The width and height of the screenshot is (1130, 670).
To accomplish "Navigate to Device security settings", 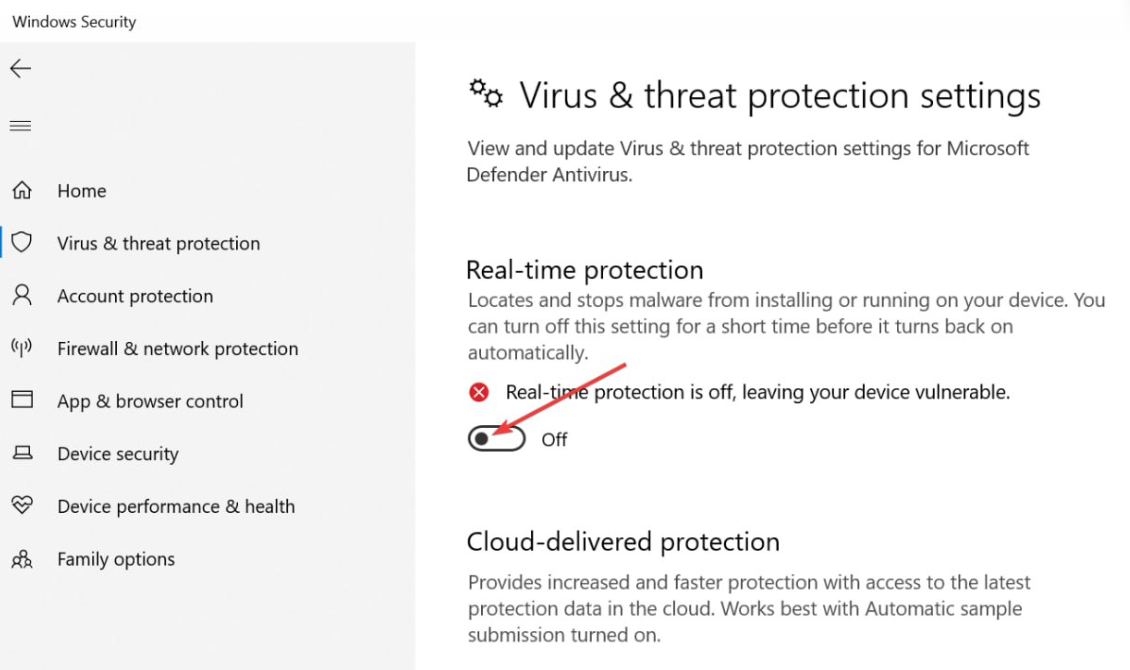I will click(x=117, y=453).
